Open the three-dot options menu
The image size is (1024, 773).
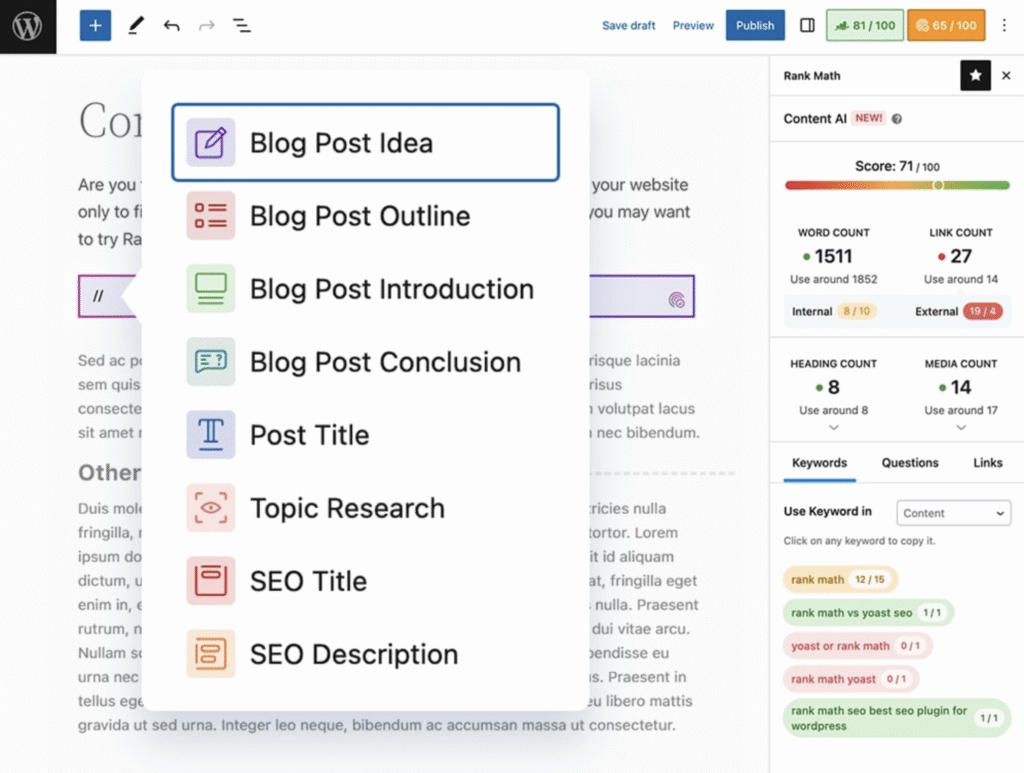tap(1004, 25)
